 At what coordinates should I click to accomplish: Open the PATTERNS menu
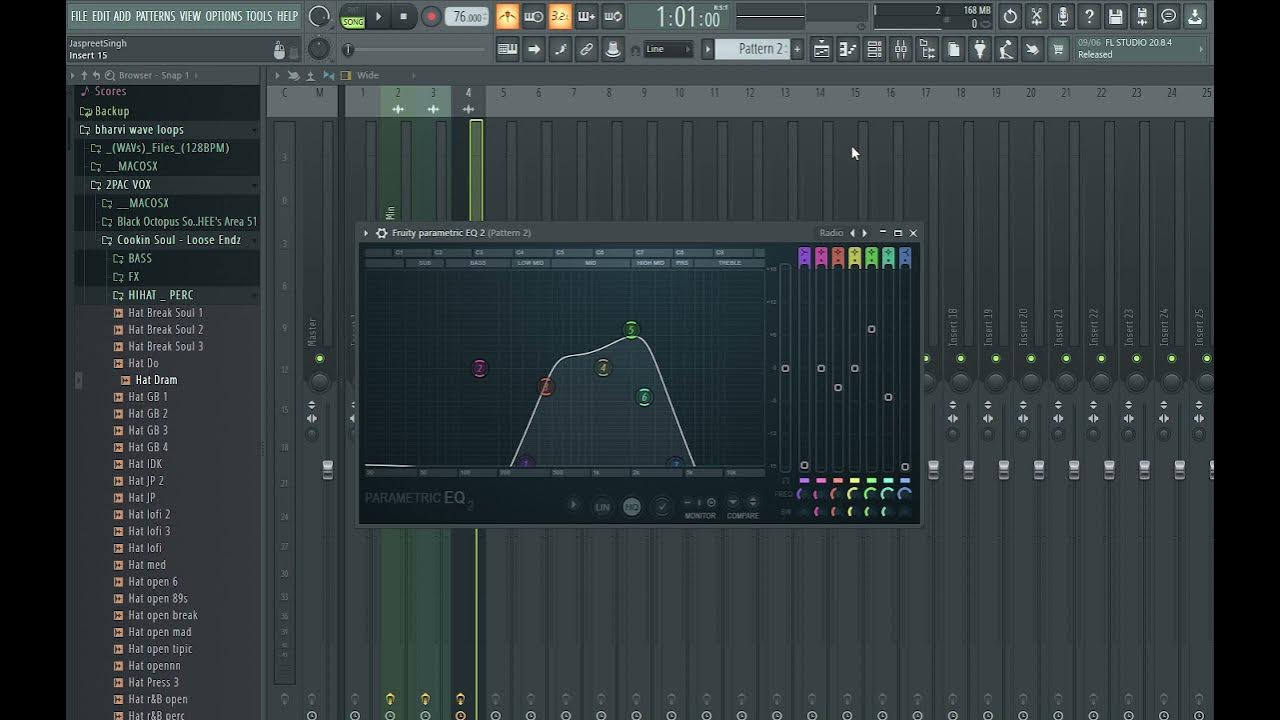tap(155, 16)
